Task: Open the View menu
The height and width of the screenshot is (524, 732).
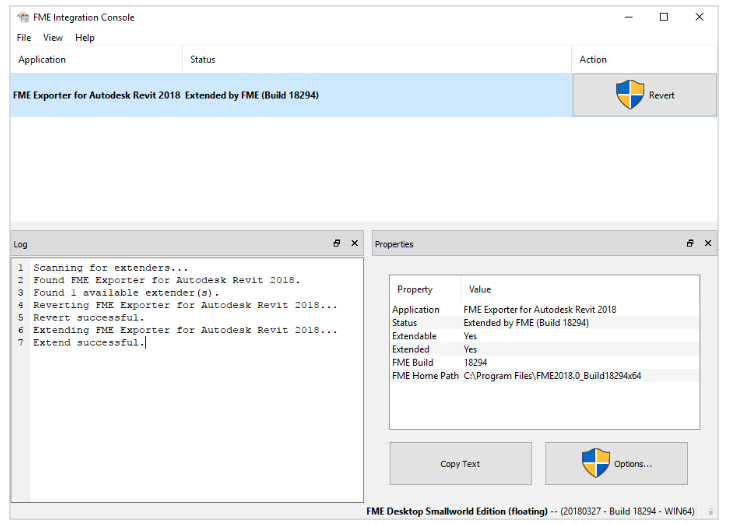Action: [53, 38]
